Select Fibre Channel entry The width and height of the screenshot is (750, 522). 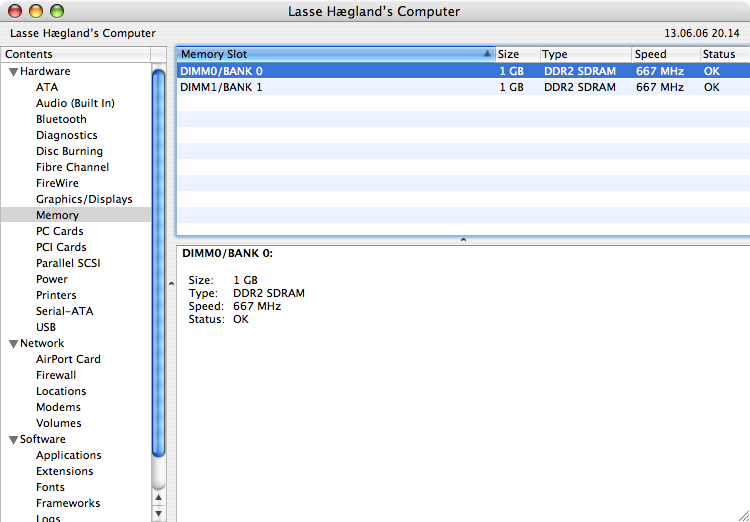tap(72, 167)
